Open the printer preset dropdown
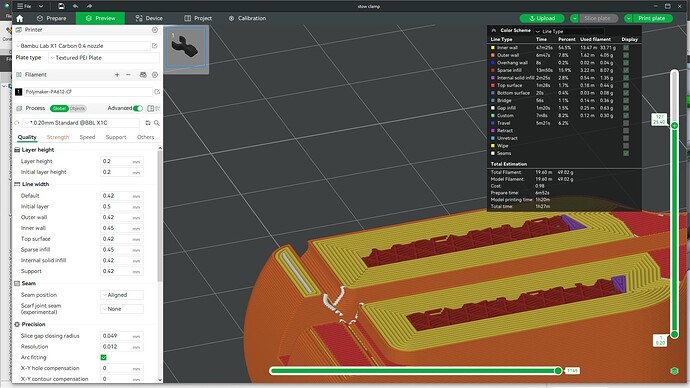 [x=82, y=46]
